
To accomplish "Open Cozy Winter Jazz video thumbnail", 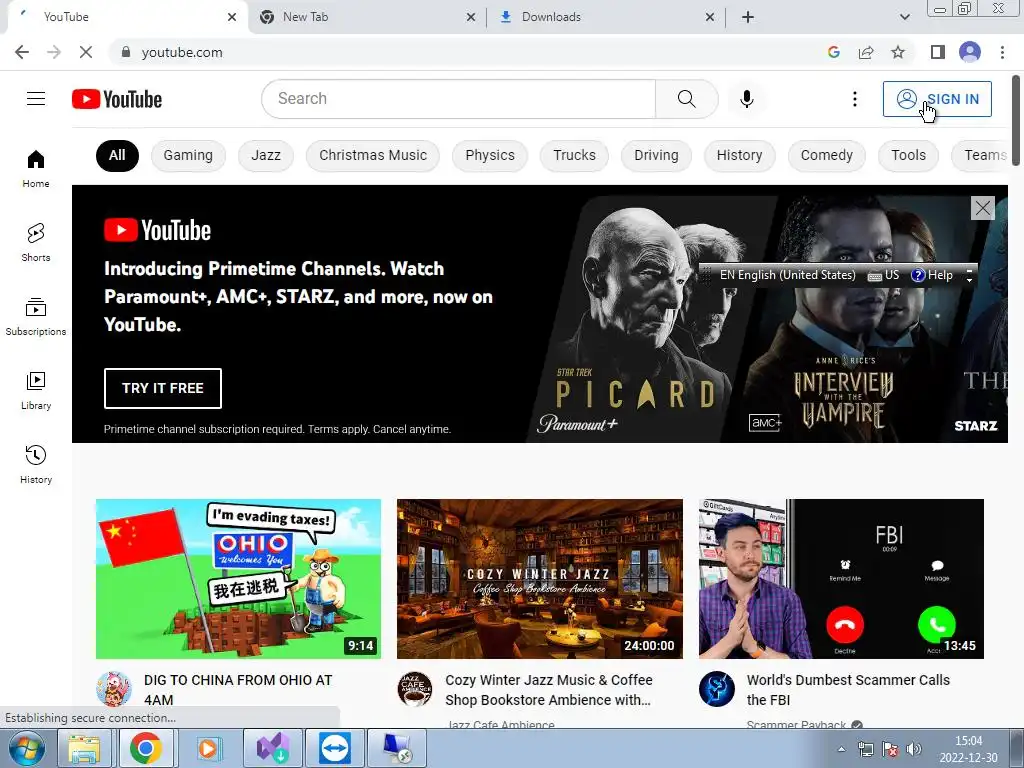I will pyautogui.click(x=539, y=579).
